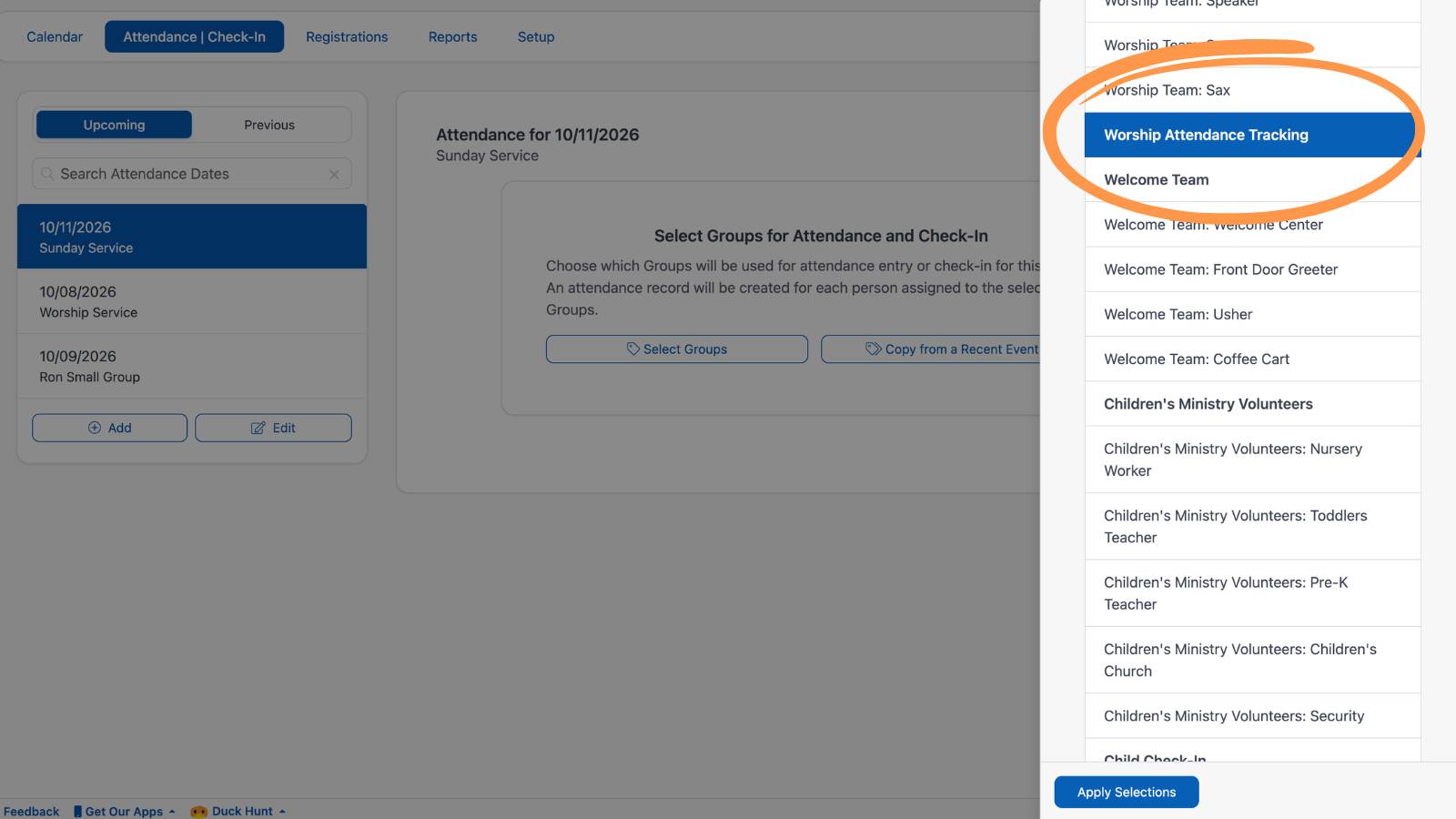Expand the Get Our Apps menu arrow
Image resolution: width=1456 pixels, height=819 pixels.
tap(172, 811)
